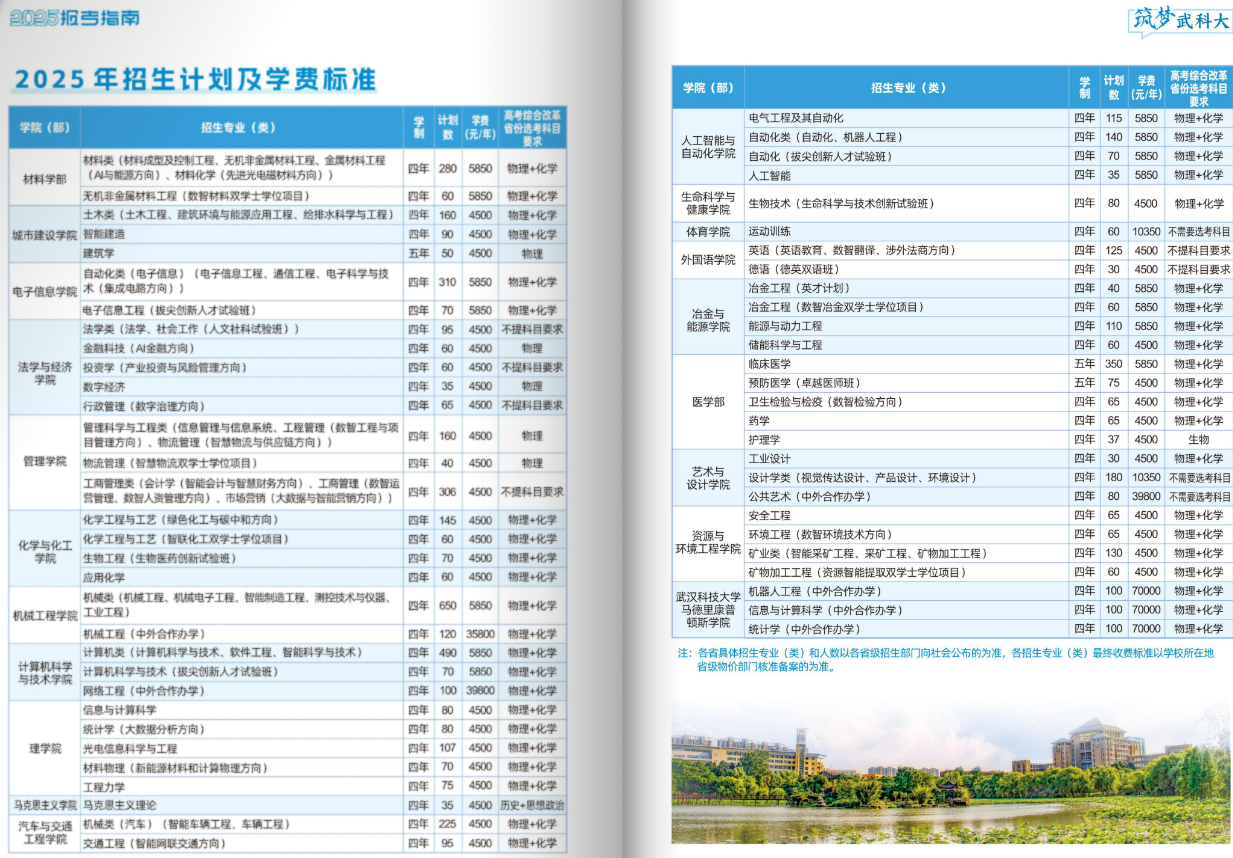Select the "资源与环境工程学院" college cell
The width and height of the screenshot is (1233, 858).
[x=708, y=544]
